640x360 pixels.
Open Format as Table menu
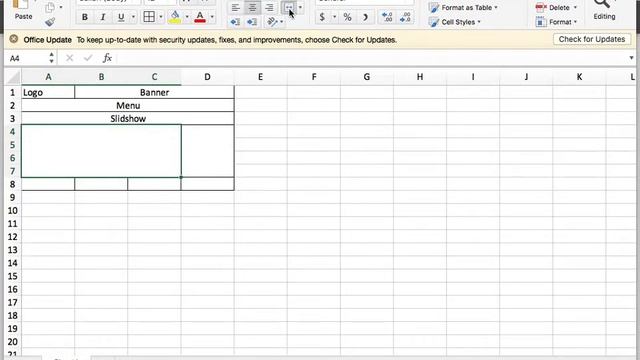(x=464, y=7)
